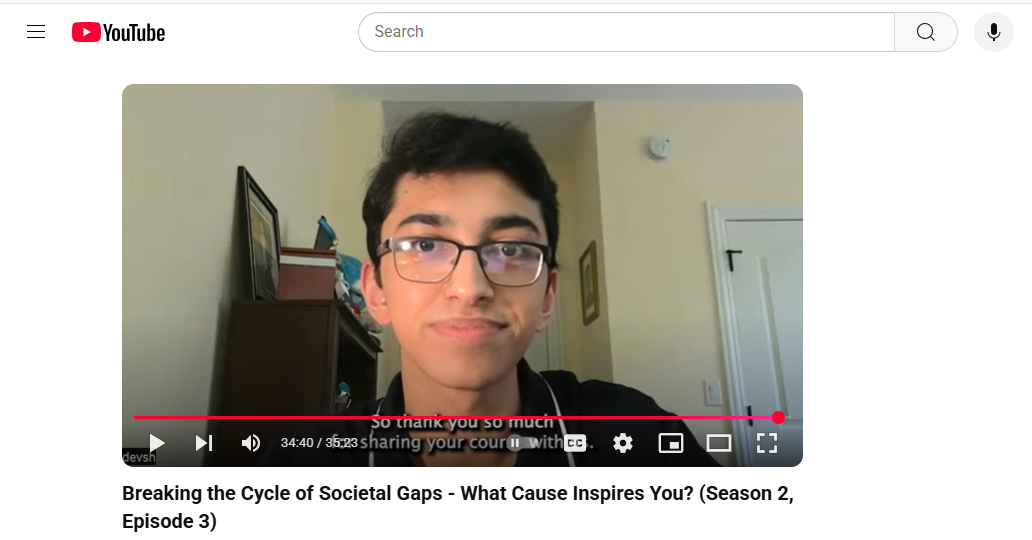Image resolution: width=1032 pixels, height=540 pixels.
Task: Enable theater mode view
Action: pos(719,443)
